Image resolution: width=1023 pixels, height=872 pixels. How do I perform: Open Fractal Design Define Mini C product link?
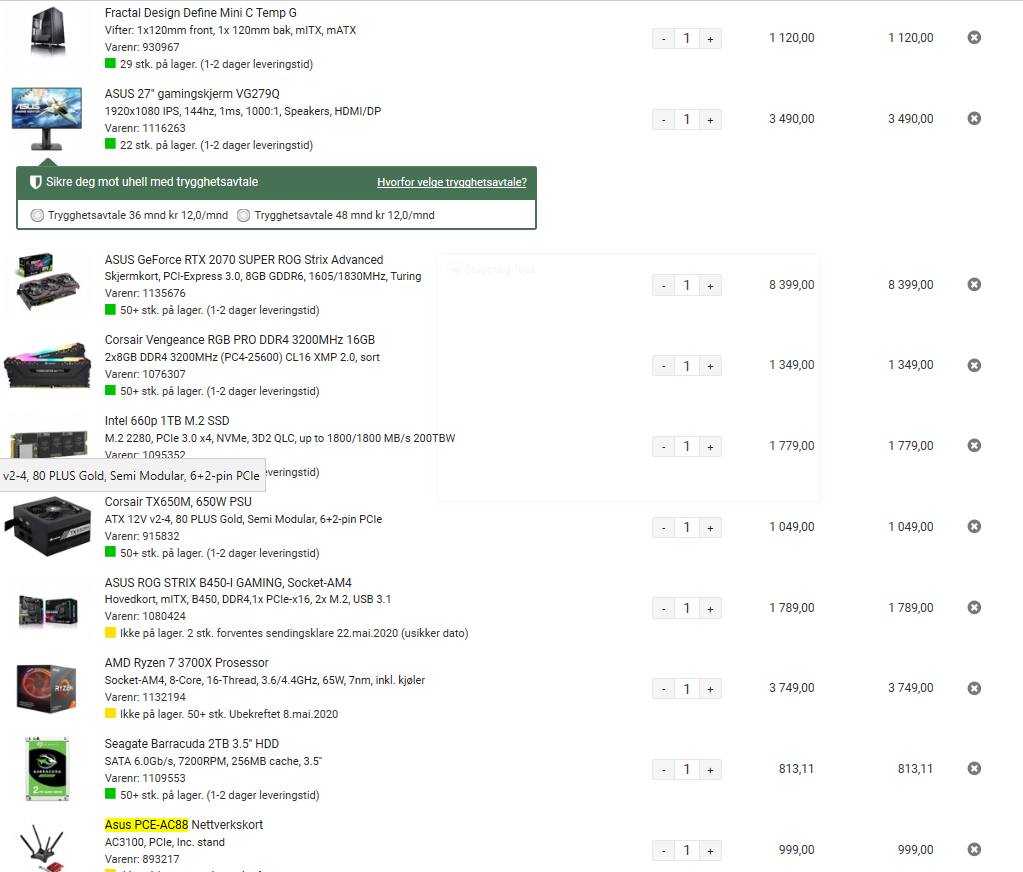[200, 13]
